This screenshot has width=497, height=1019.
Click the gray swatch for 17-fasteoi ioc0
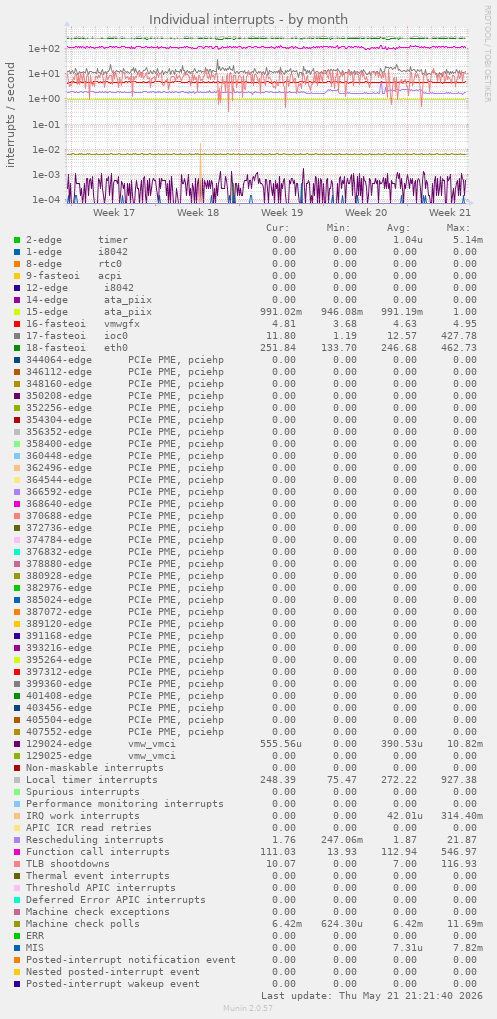click(17, 336)
